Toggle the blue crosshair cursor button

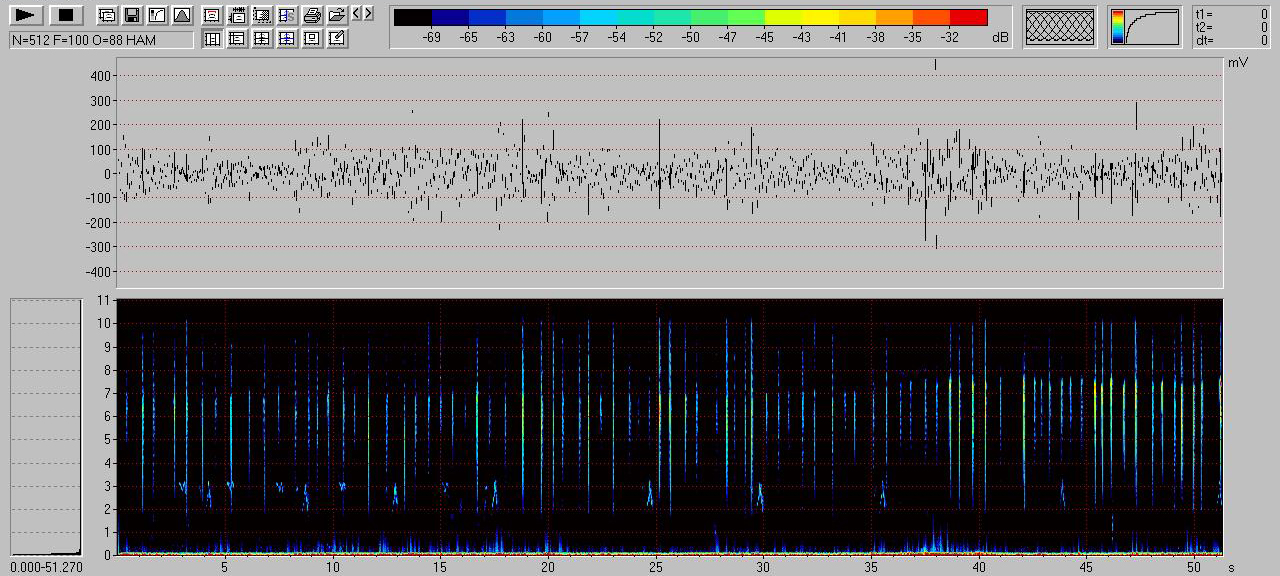coord(287,39)
